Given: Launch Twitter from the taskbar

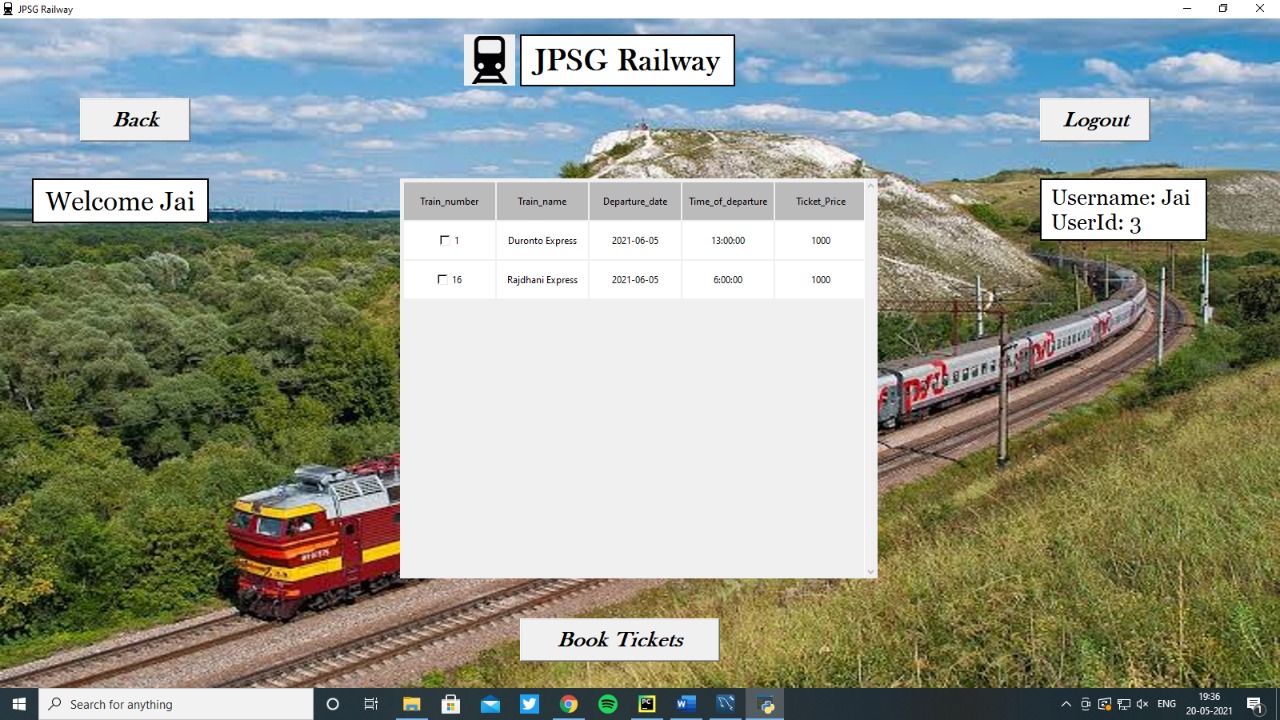Looking at the screenshot, I should pos(528,705).
